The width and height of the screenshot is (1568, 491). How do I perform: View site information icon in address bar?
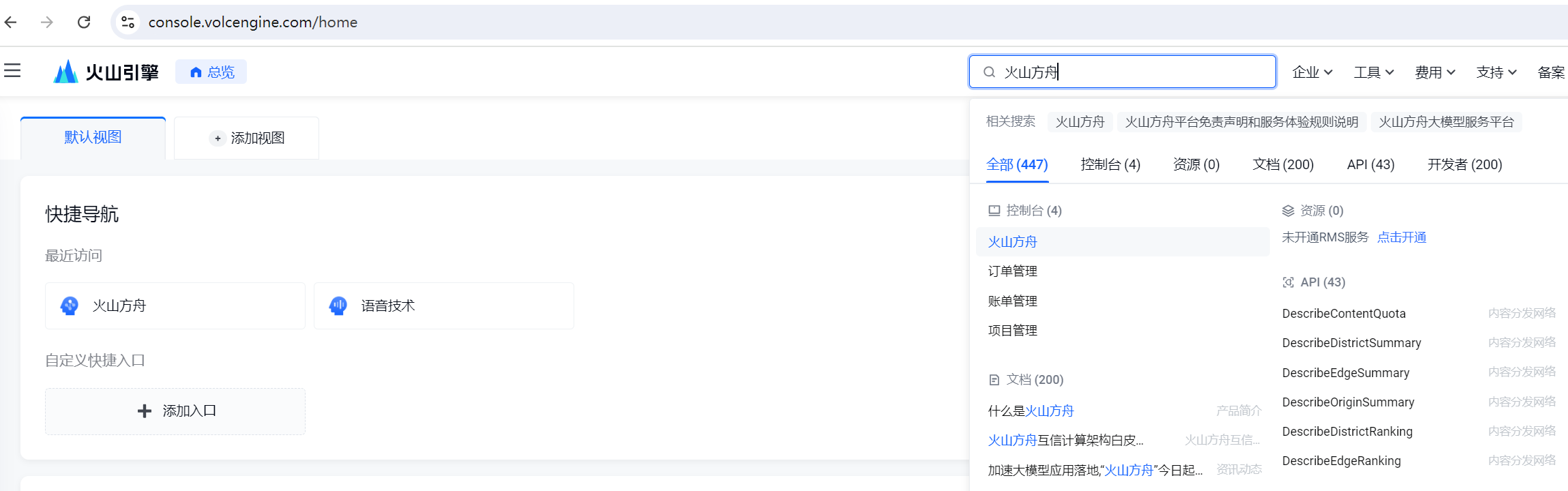click(x=128, y=23)
